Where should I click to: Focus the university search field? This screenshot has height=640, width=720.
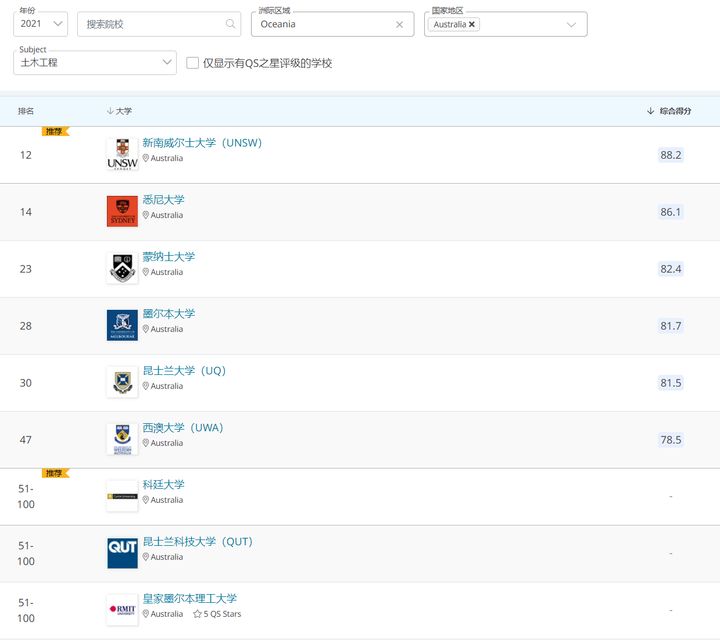tap(159, 24)
